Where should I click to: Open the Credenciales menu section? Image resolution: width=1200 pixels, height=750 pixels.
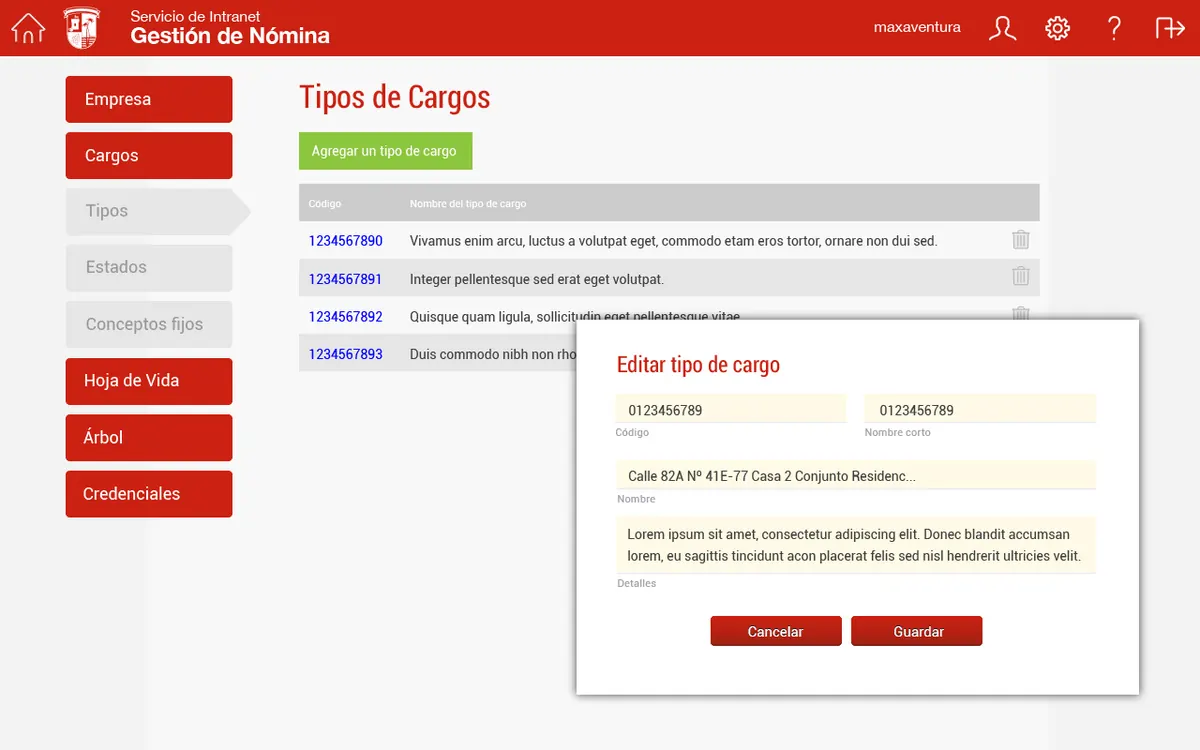tap(149, 494)
